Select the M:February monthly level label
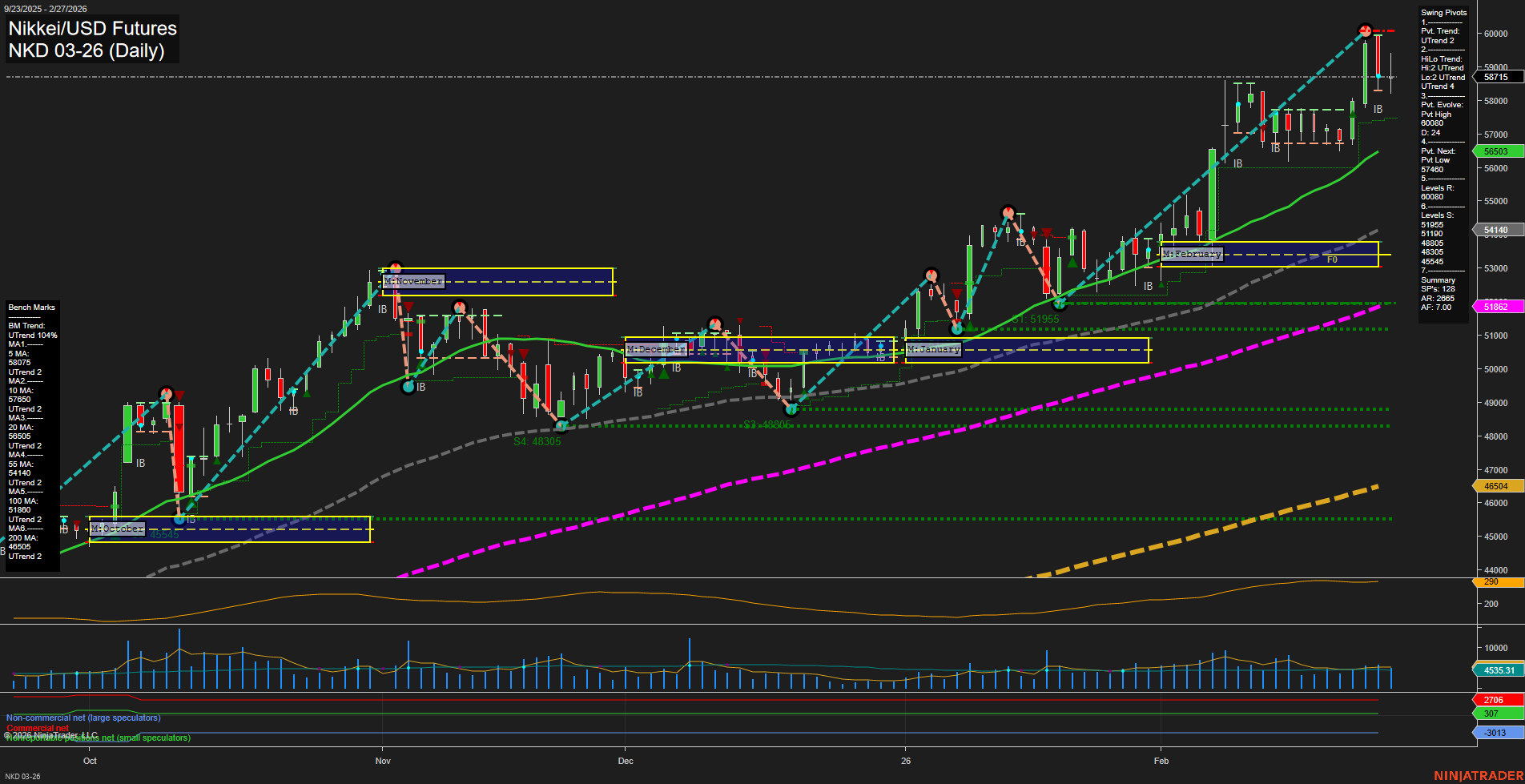The image size is (1525, 784). point(1193,253)
